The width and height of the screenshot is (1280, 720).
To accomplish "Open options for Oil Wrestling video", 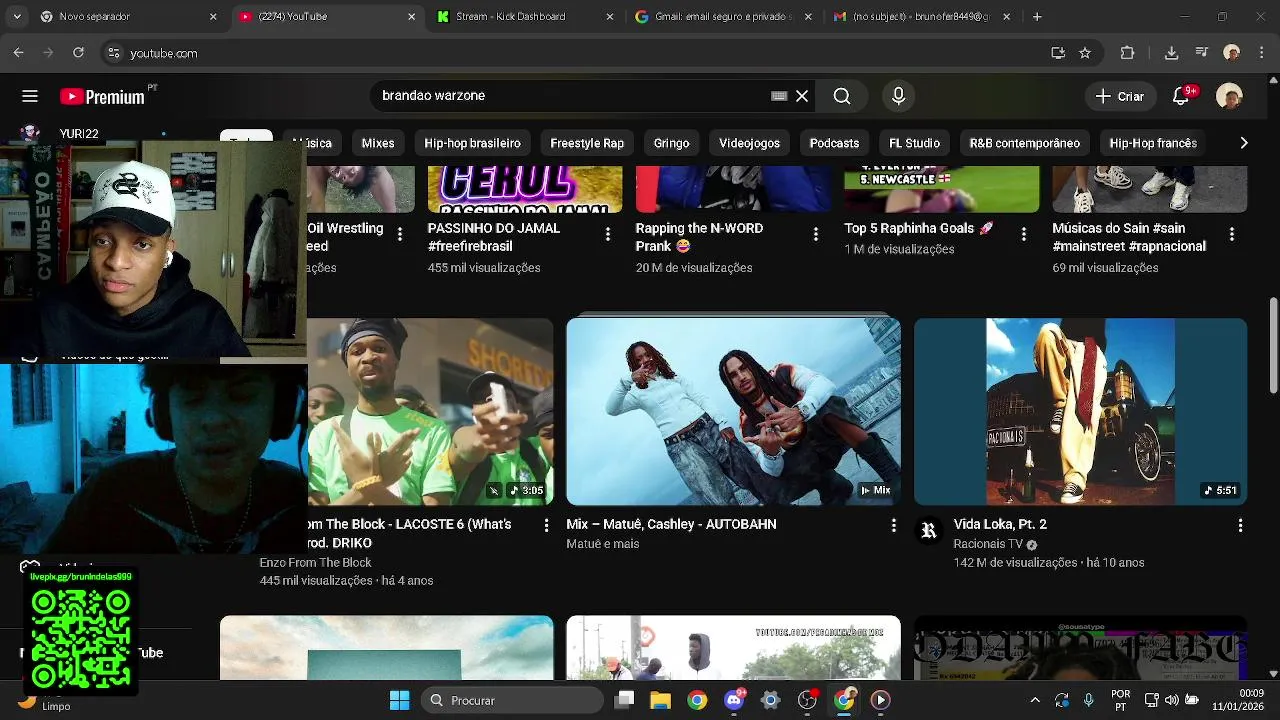I will point(400,234).
